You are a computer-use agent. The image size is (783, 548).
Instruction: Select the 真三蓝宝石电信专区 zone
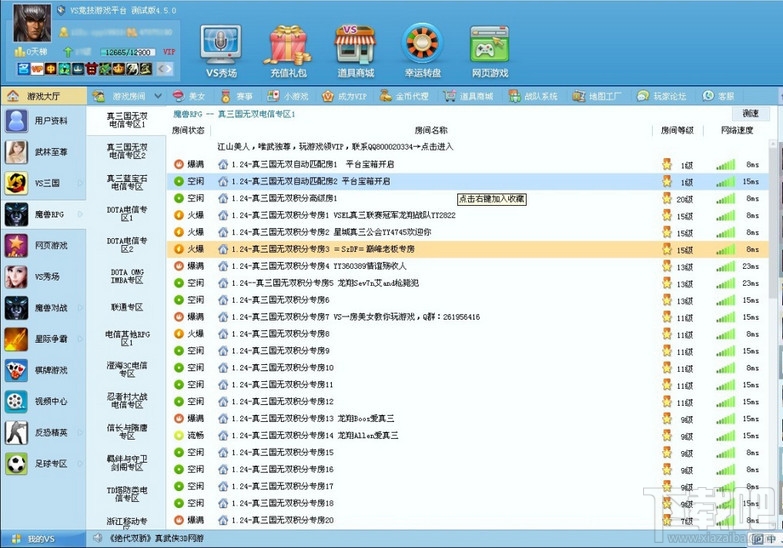point(126,183)
